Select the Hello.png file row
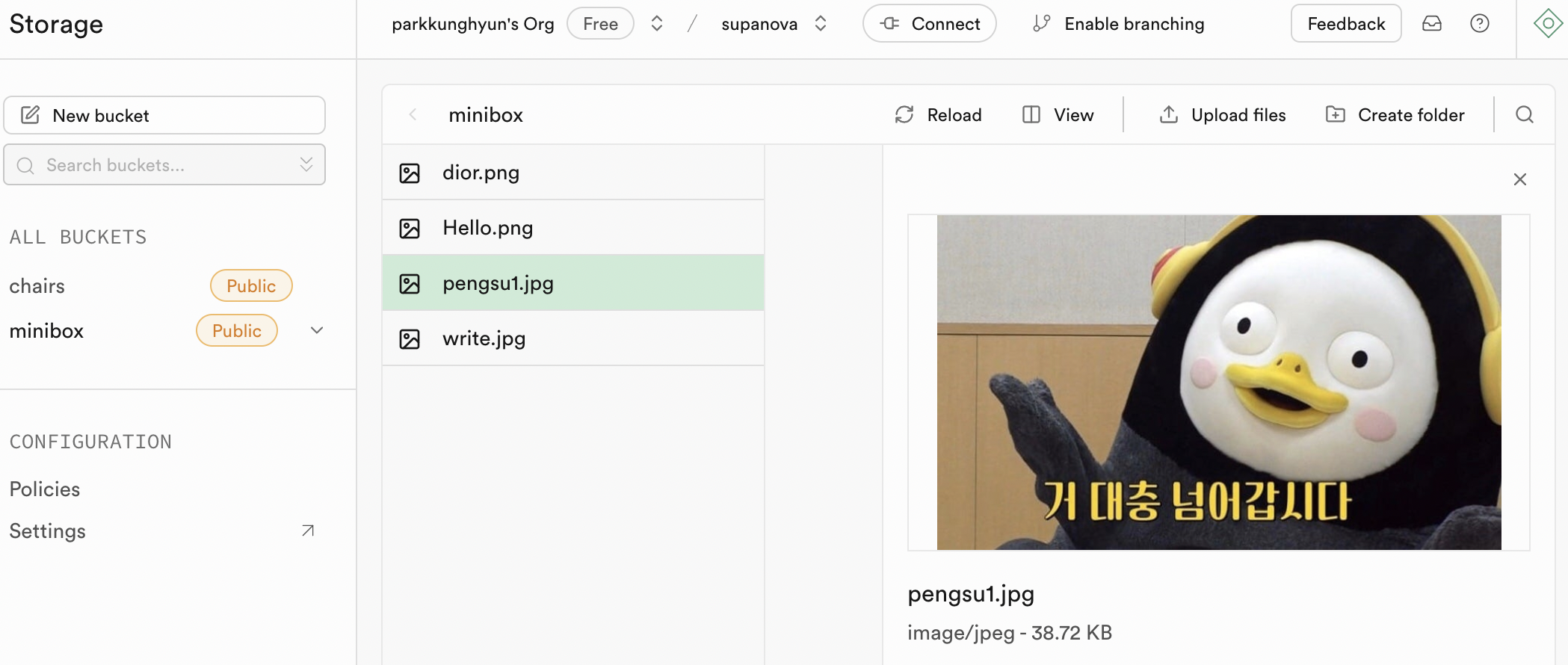This screenshot has height=665, width=1568. [573, 228]
